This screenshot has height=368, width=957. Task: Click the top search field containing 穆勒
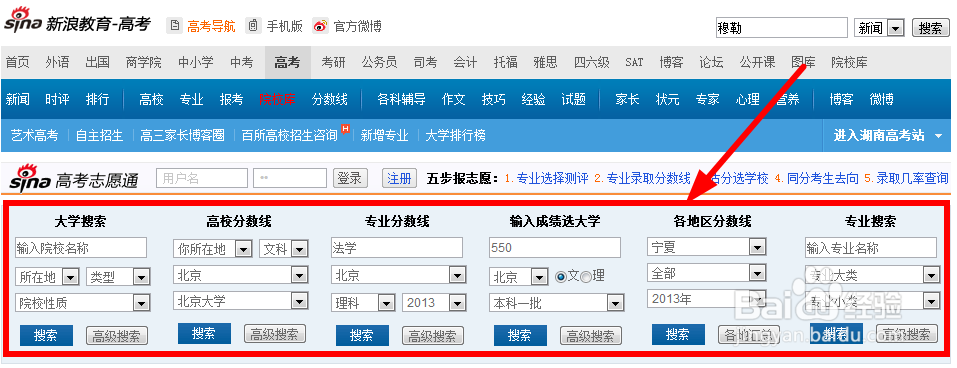click(782, 27)
